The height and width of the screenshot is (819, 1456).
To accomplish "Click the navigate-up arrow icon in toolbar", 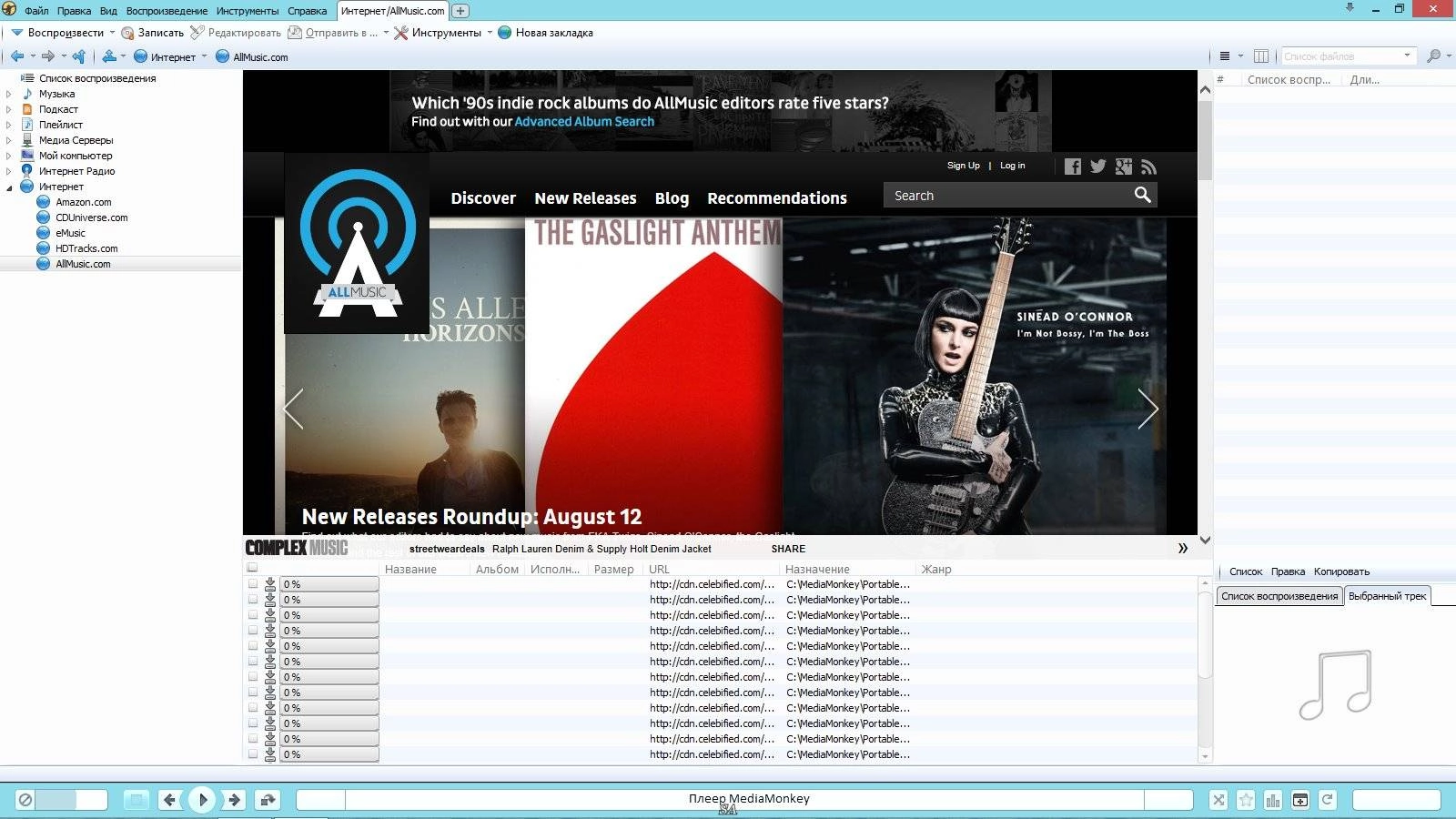I will [x=79, y=56].
